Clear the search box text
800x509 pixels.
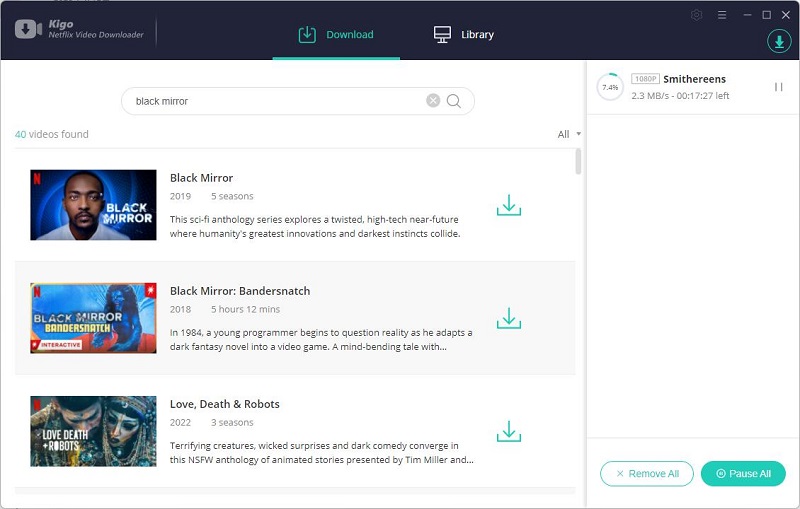coord(433,101)
